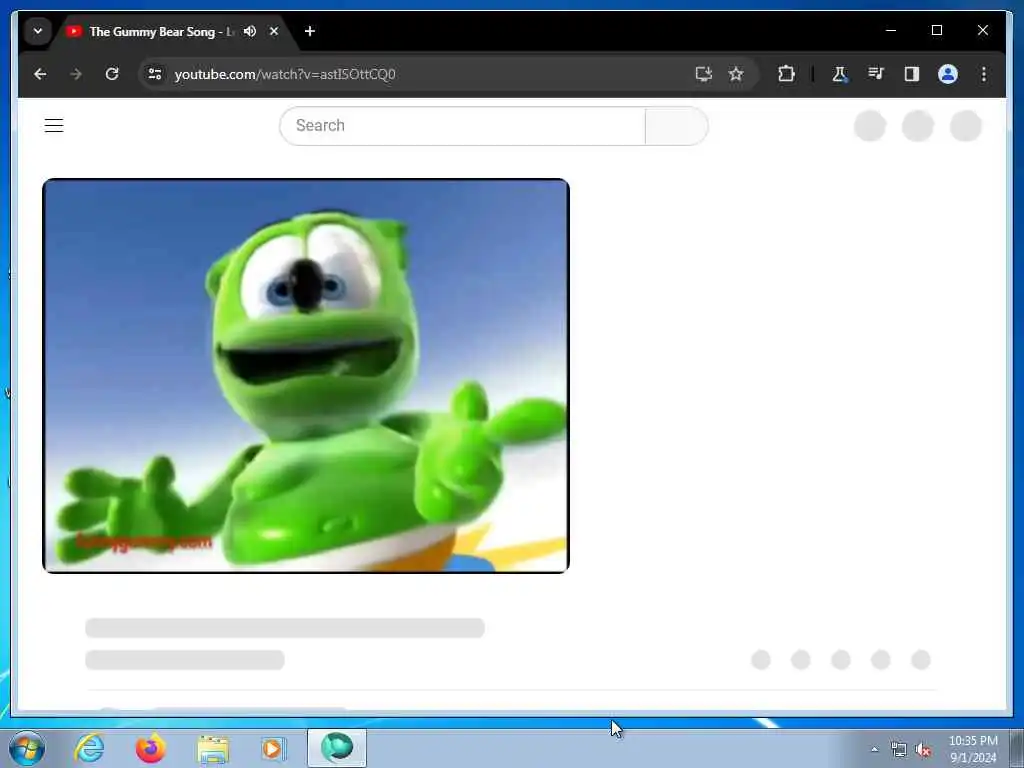1024x768 pixels.
Task: Maximize the browser window
Action: point(936,30)
